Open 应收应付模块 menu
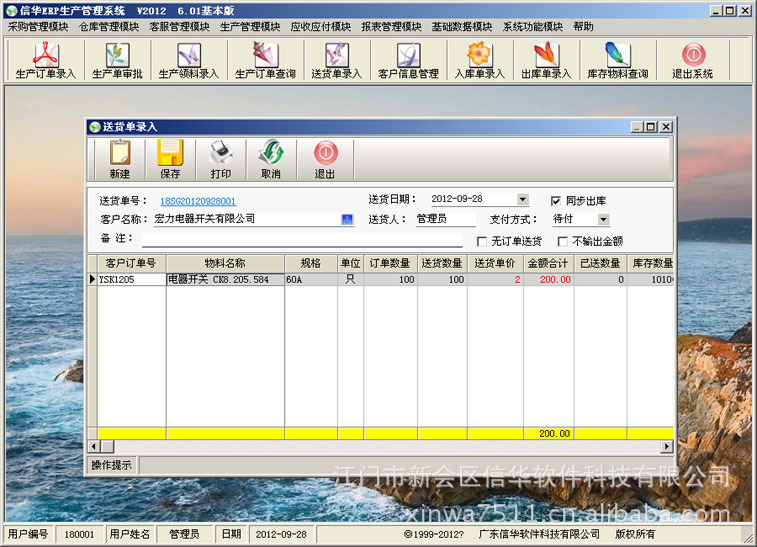 [x=320, y=27]
